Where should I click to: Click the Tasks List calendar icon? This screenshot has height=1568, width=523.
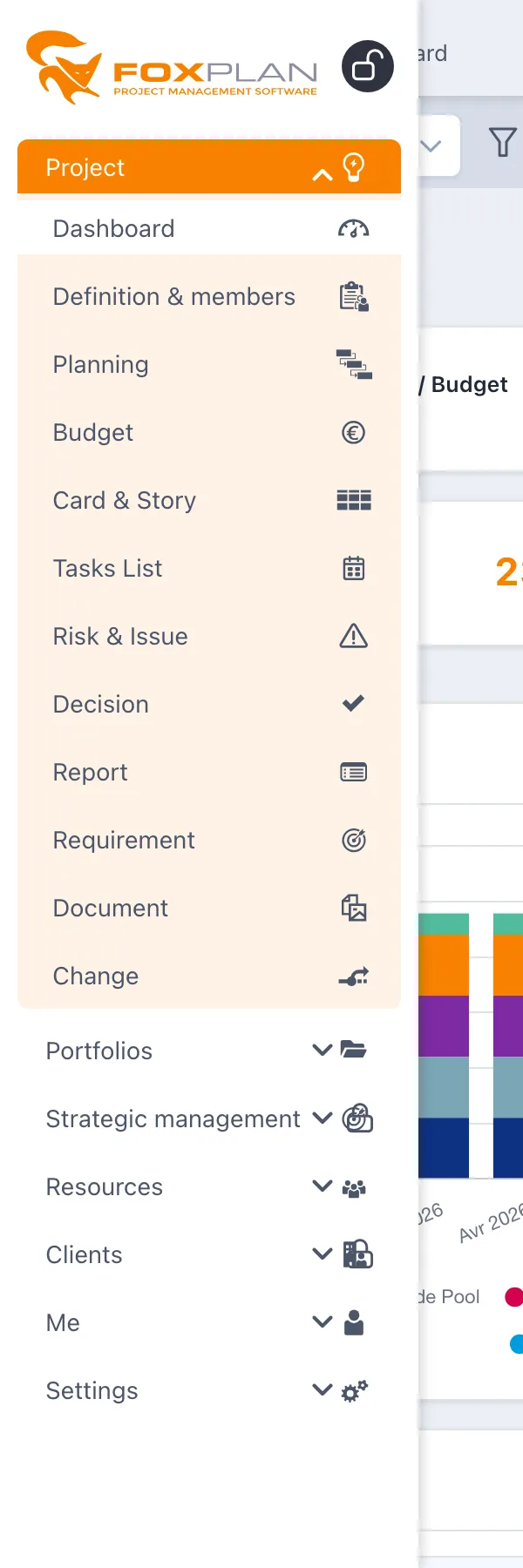(353, 568)
